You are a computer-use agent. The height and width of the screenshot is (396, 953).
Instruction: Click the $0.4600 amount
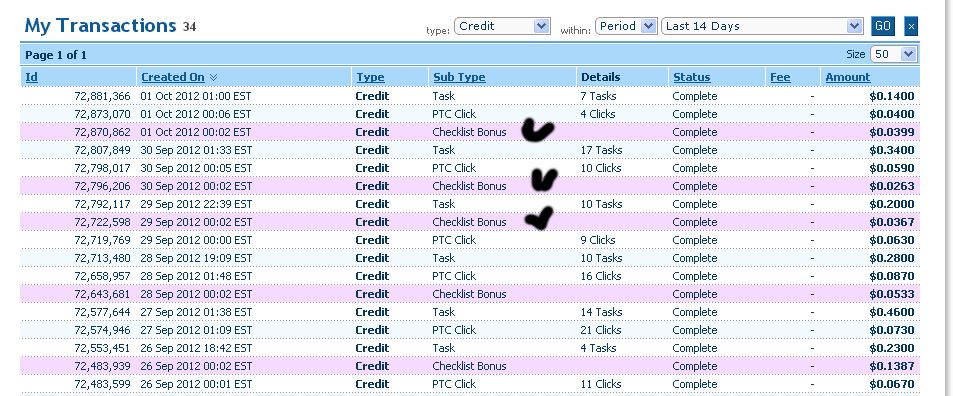pos(892,312)
